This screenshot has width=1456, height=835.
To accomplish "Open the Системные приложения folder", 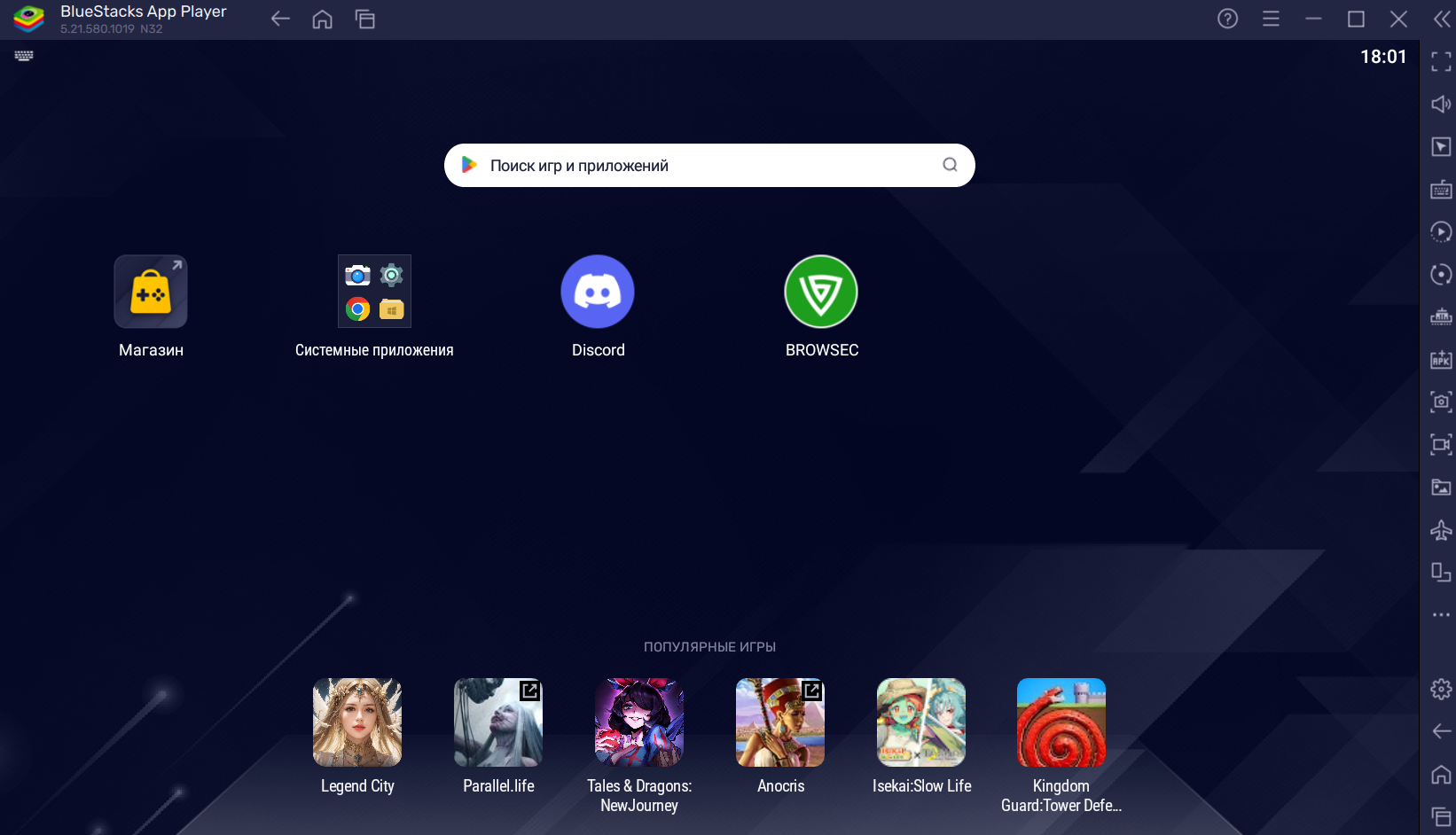I will [x=374, y=292].
